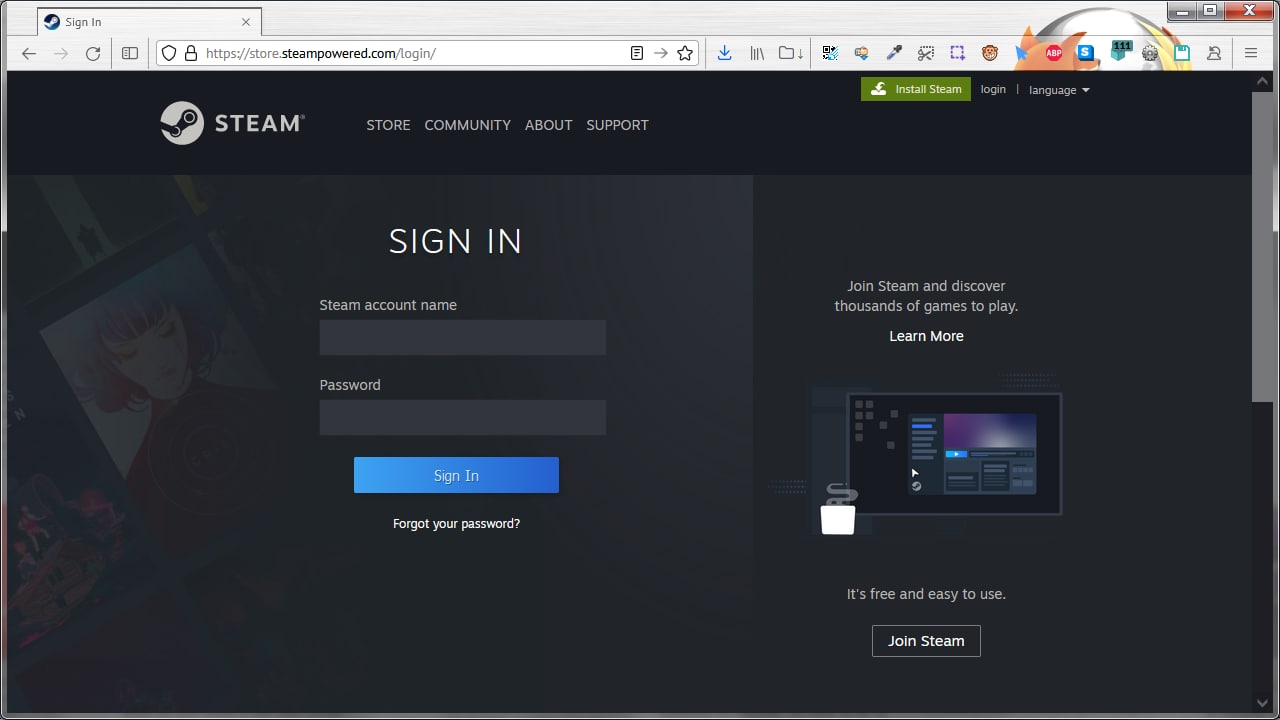1280x720 pixels.
Task: Open the language dropdown
Action: (x=1059, y=90)
